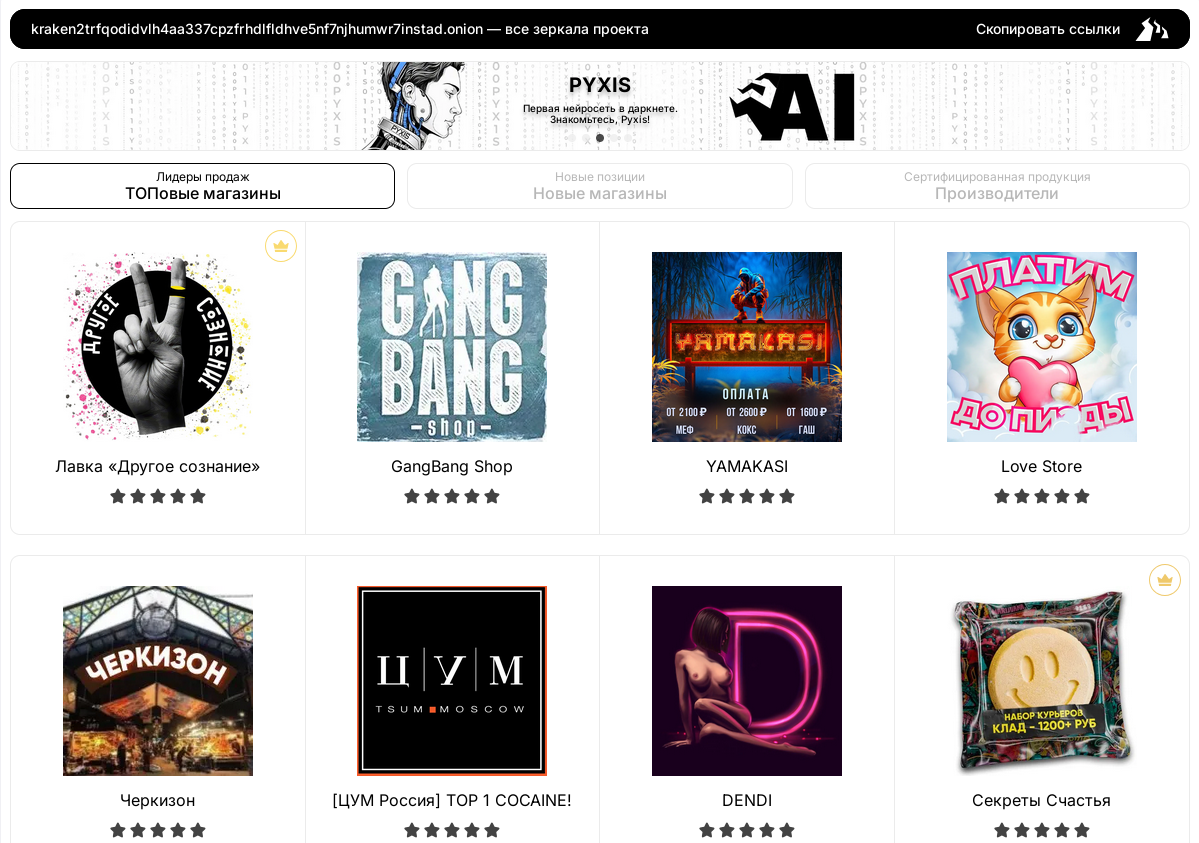Click the ЦУМ Tsum Moscow logo thumbnail

452,681
